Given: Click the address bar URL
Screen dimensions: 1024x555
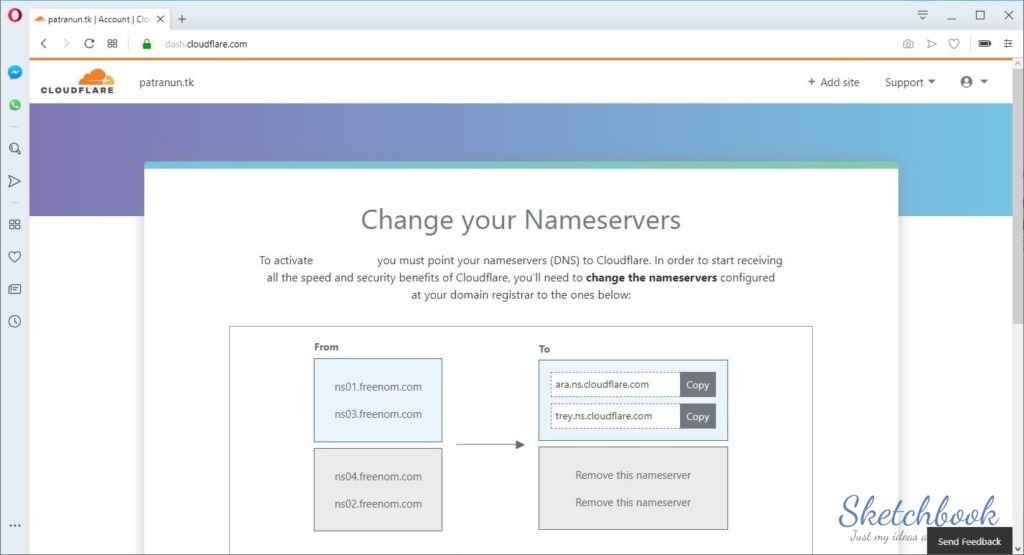Looking at the screenshot, I should (x=206, y=44).
